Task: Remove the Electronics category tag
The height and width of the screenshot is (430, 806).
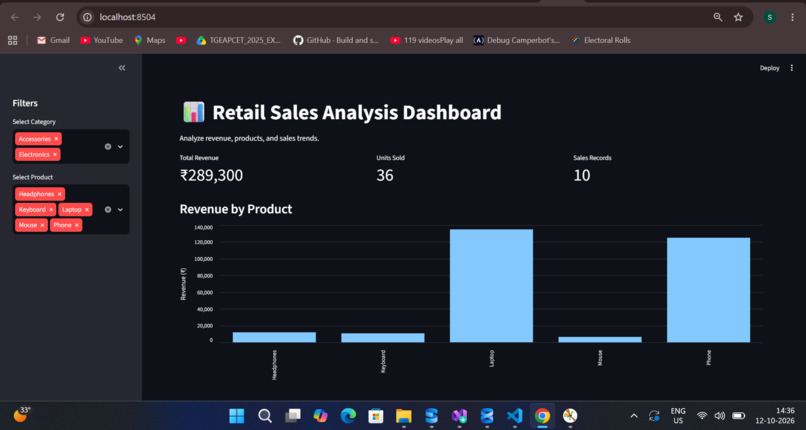Action: 55,154
